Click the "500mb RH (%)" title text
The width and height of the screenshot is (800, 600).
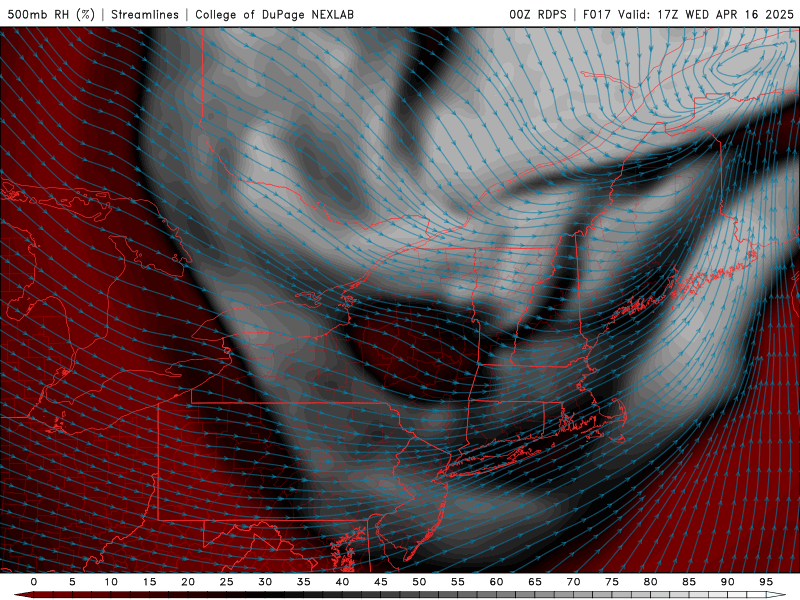coord(51,14)
